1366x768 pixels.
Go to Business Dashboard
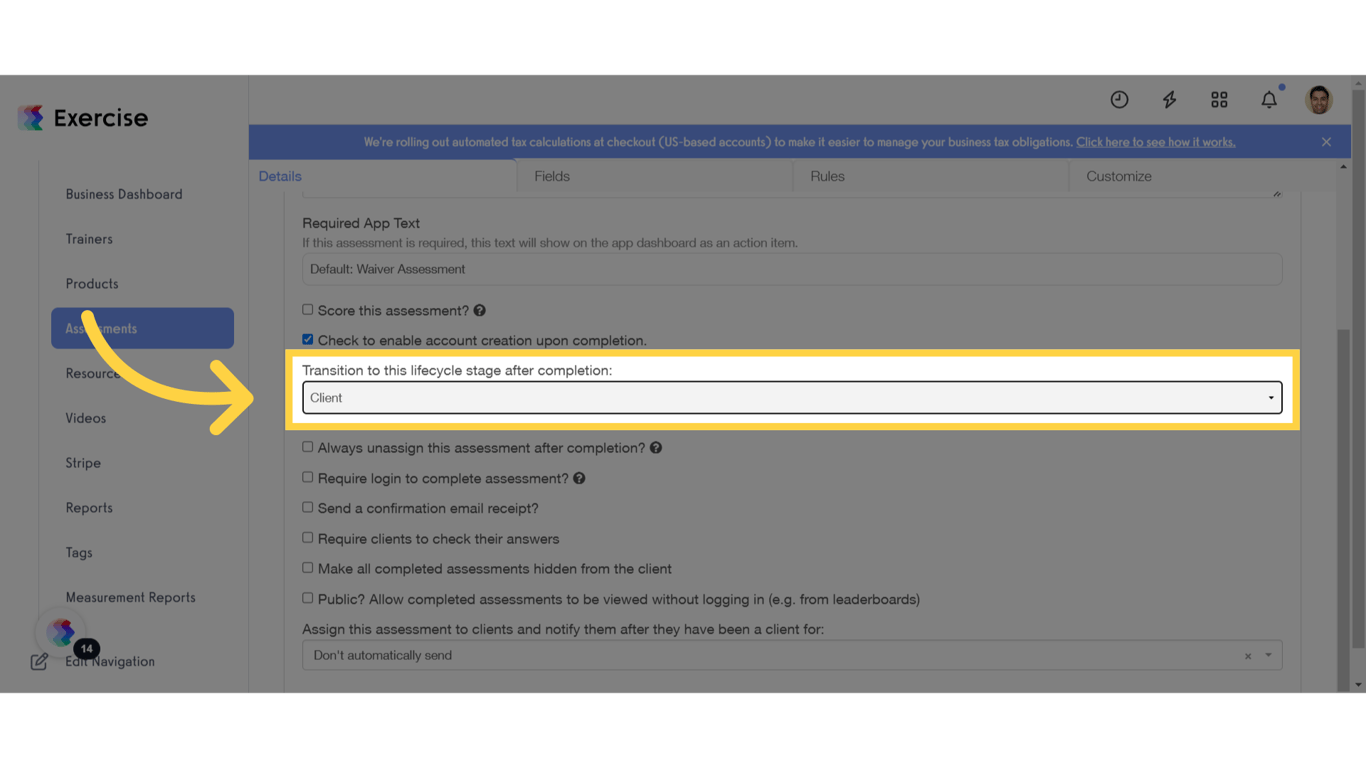tap(124, 194)
